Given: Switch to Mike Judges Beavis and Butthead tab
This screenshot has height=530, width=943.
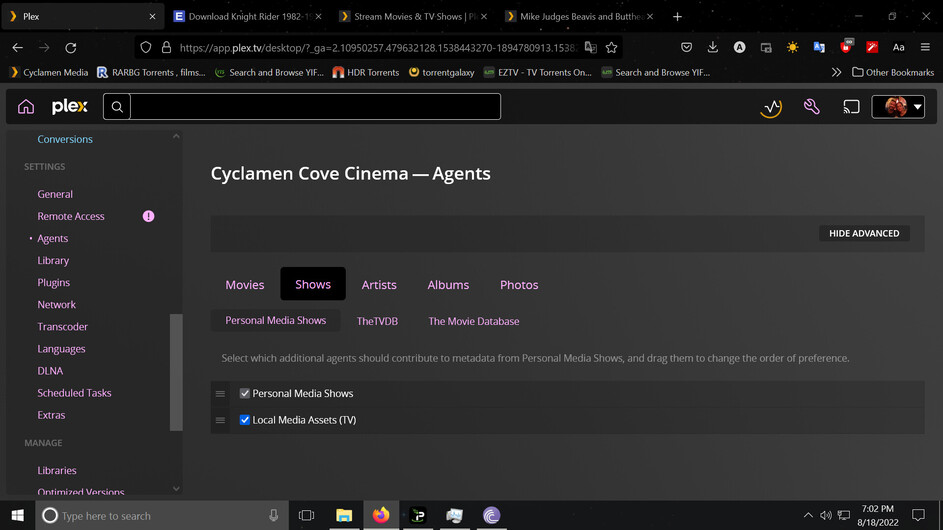Looking at the screenshot, I should tap(579, 17).
